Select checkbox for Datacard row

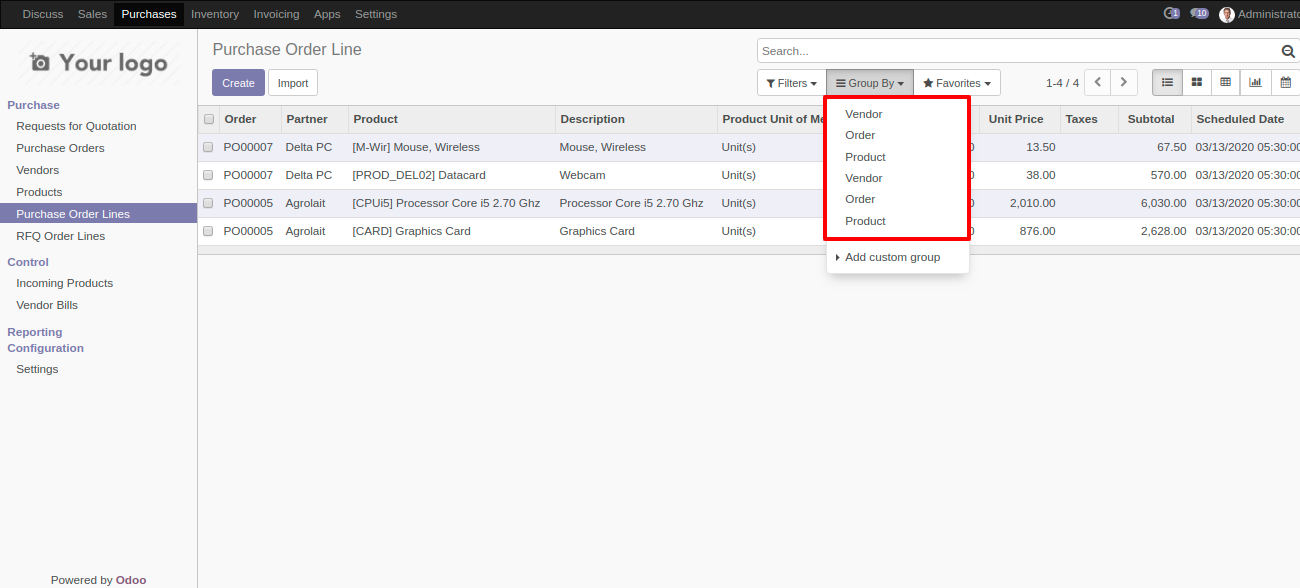click(208, 175)
